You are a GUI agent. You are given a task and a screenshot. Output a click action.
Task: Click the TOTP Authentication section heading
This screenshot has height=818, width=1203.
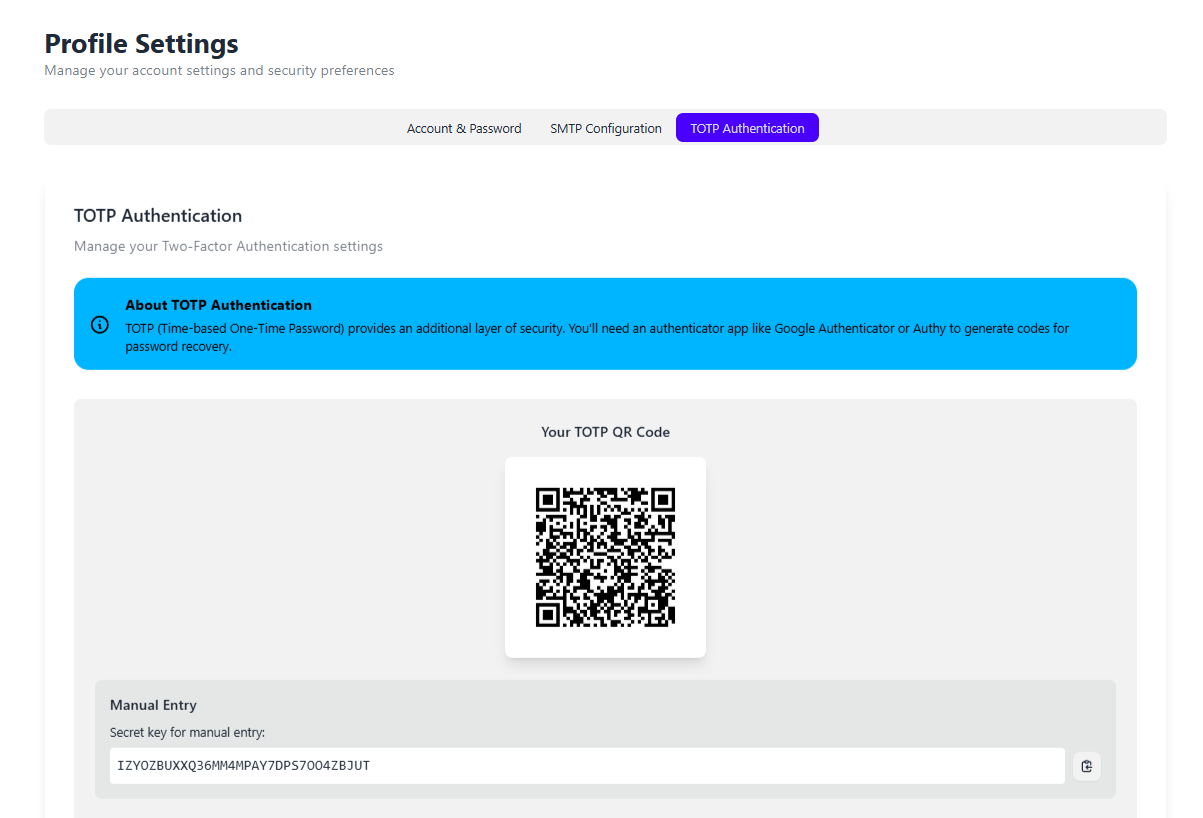[x=158, y=216]
